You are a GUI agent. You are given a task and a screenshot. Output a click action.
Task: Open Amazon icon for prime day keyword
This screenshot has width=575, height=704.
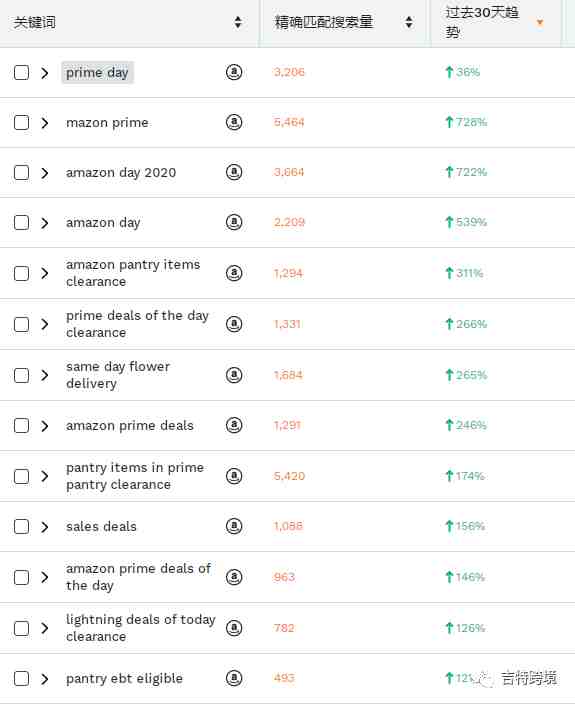click(x=234, y=72)
